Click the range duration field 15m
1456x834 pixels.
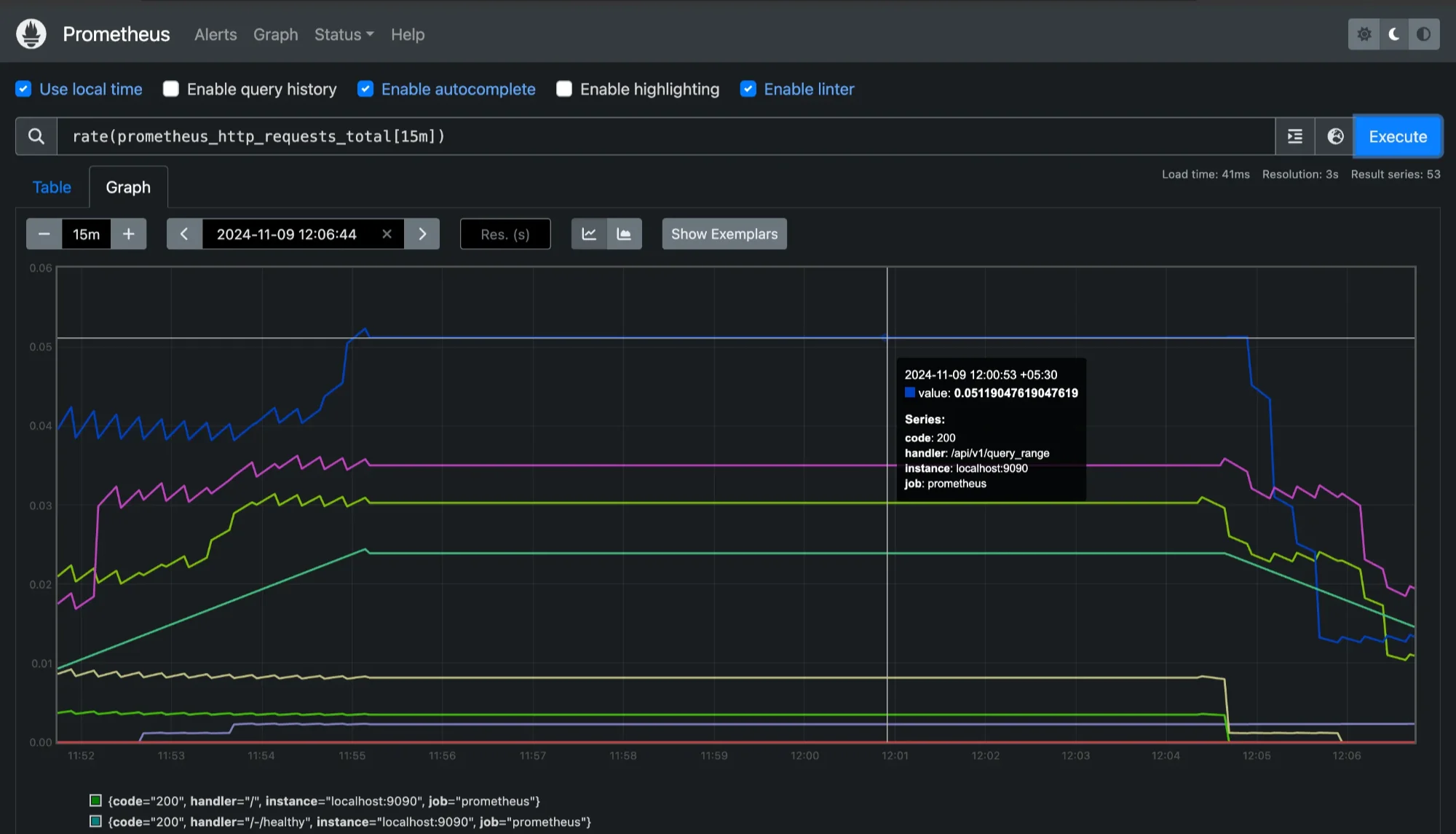(x=87, y=234)
